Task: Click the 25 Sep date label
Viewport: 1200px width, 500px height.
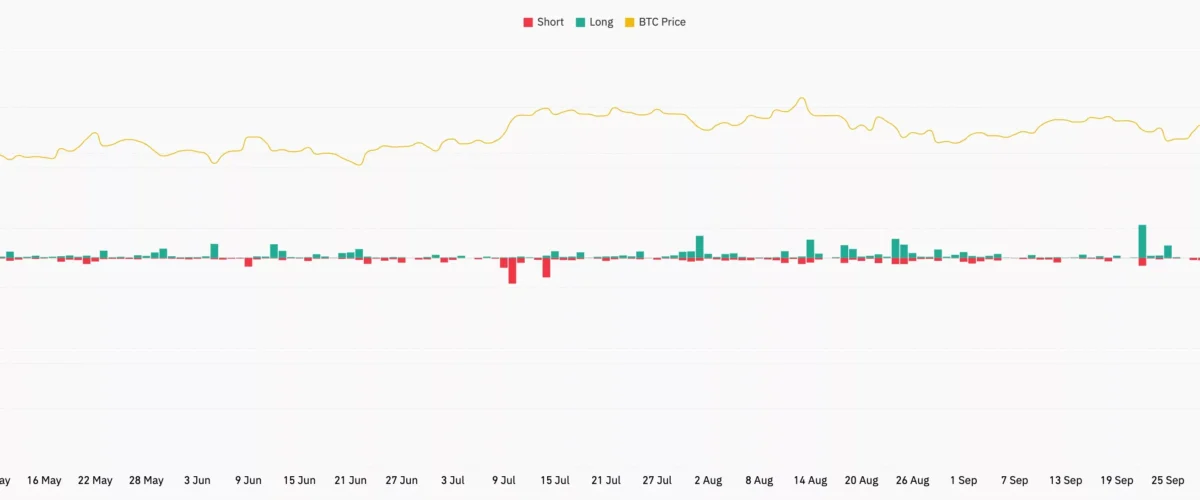Action: 1168,480
